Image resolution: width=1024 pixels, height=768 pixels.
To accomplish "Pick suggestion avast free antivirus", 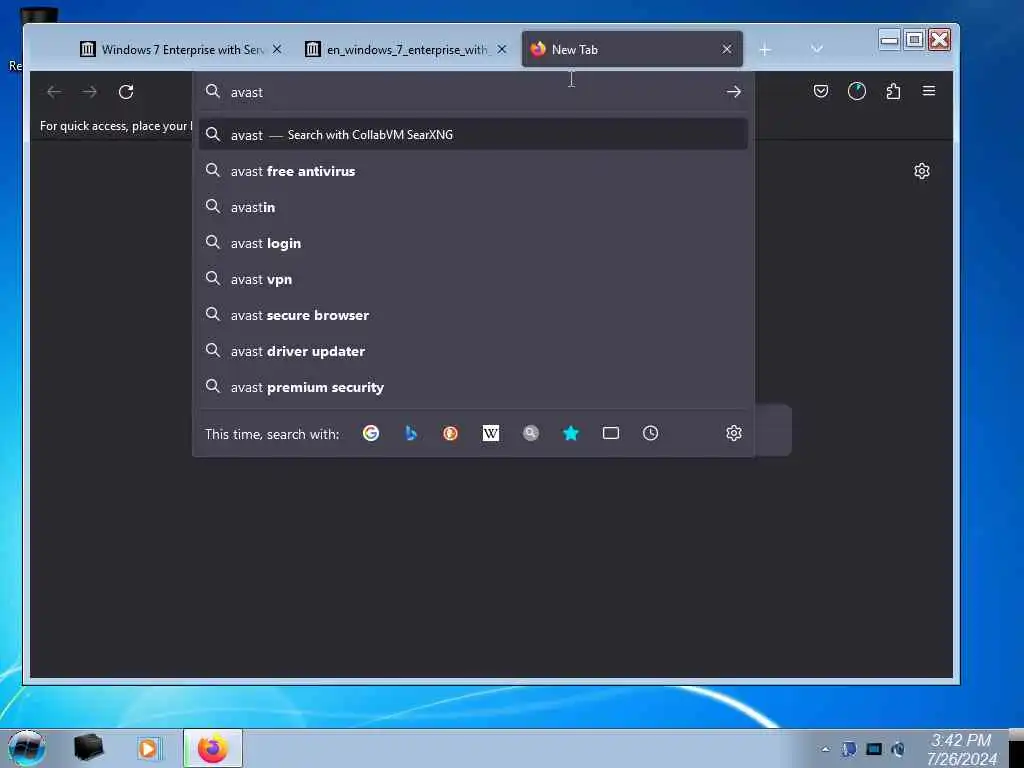I will tap(473, 171).
